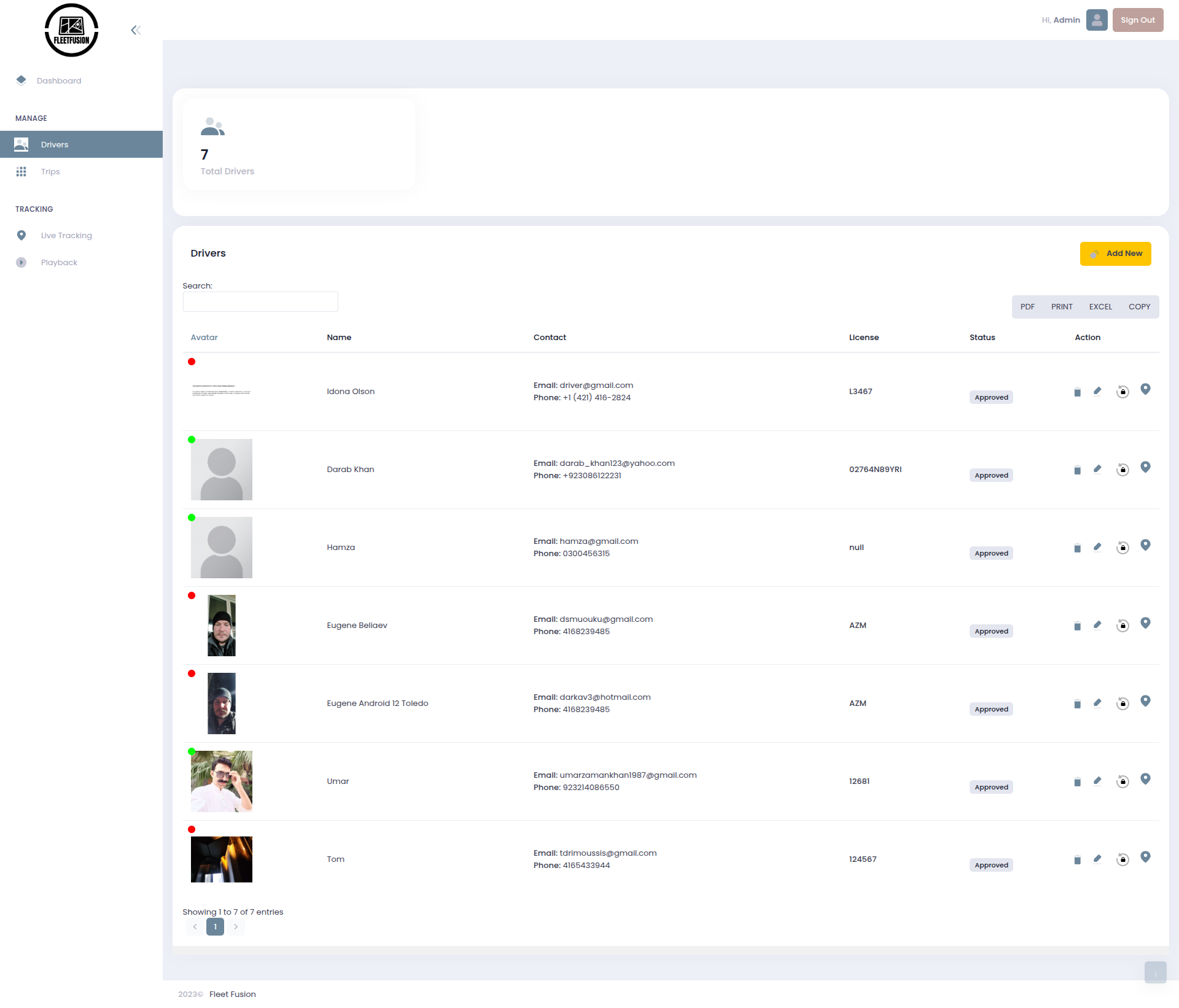
Task: Click the Sign Out button
Action: coord(1137,20)
